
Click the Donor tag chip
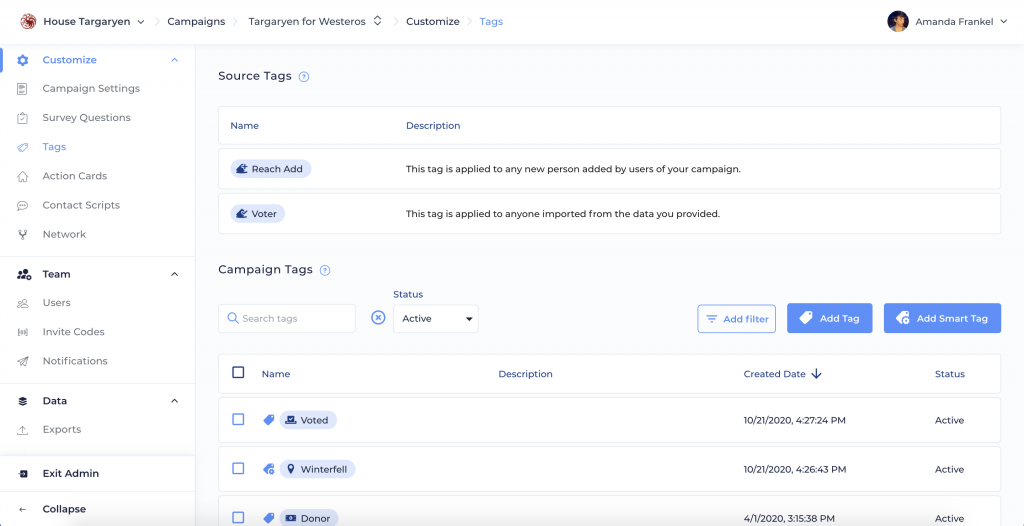309,518
